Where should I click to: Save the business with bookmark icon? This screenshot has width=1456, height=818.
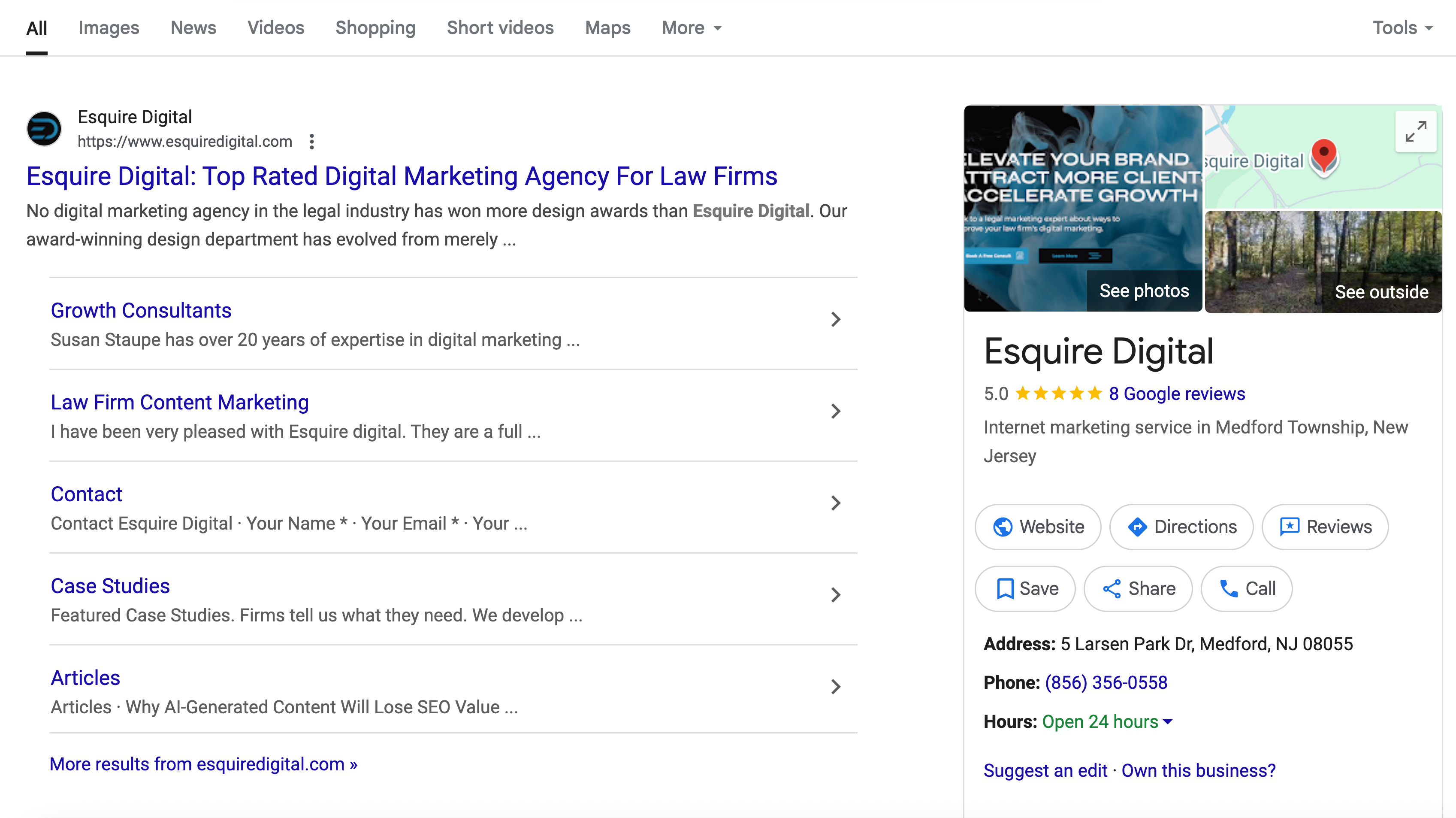pos(1025,588)
